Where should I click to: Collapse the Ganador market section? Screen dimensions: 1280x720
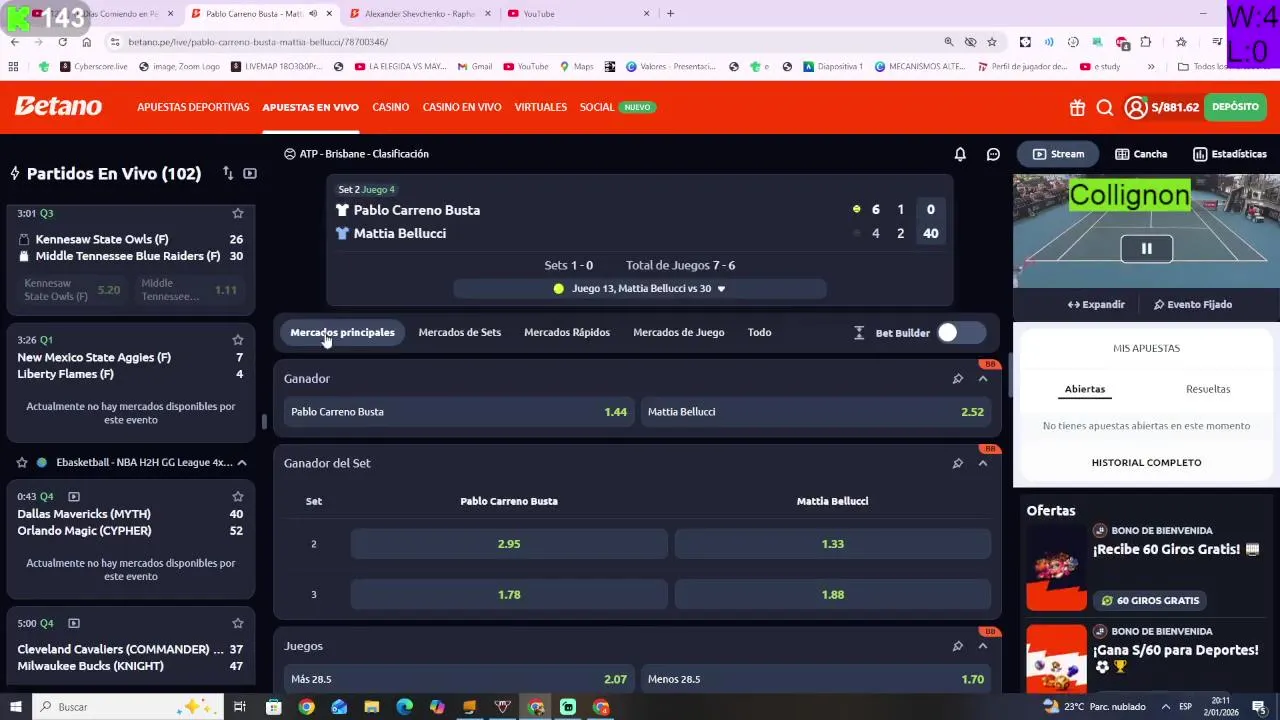tap(983, 379)
